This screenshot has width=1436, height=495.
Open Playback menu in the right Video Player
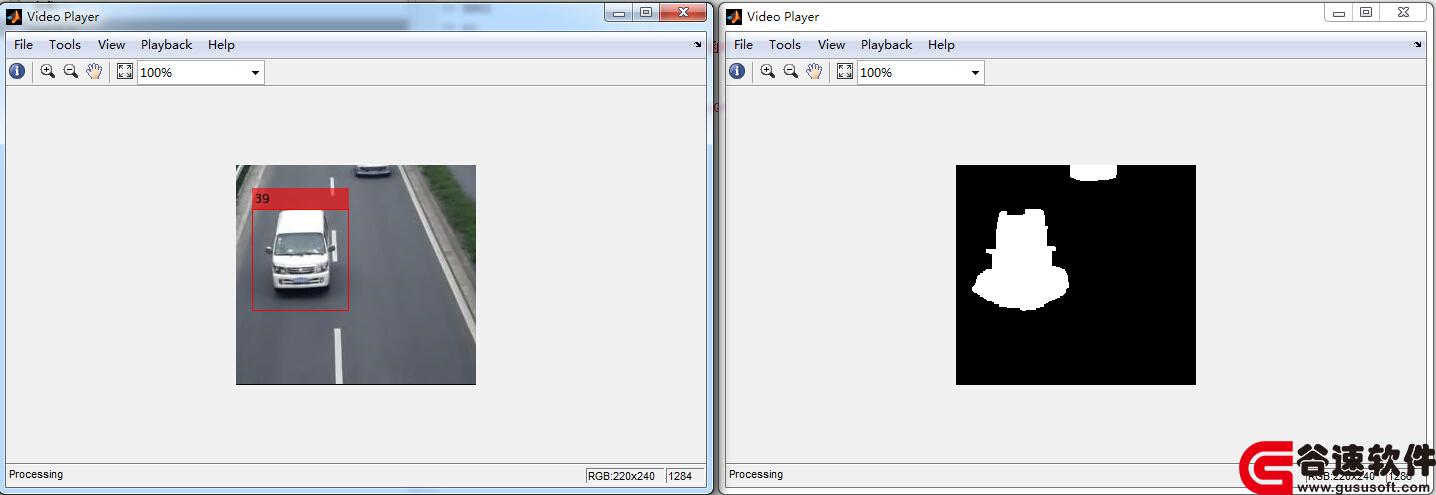click(886, 44)
